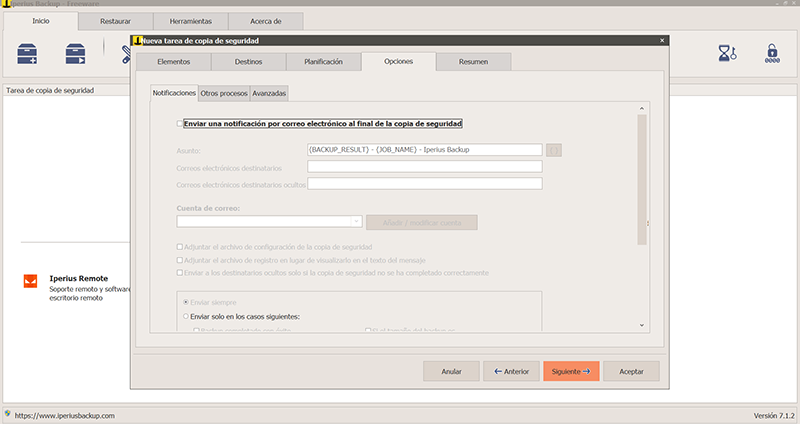The width and height of the screenshot is (800, 424).
Task: Go to the Resumen tab
Action: [x=473, y=62]
